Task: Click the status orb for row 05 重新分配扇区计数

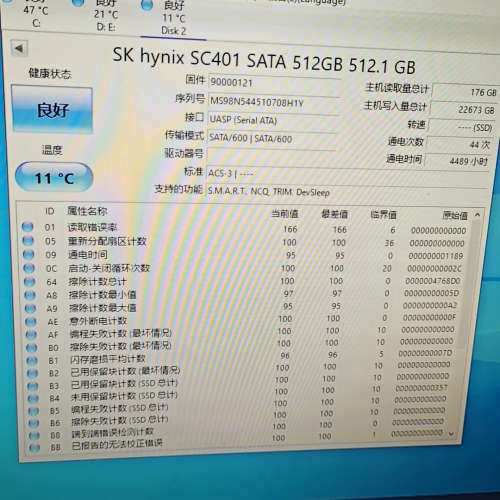Action: 28,240
